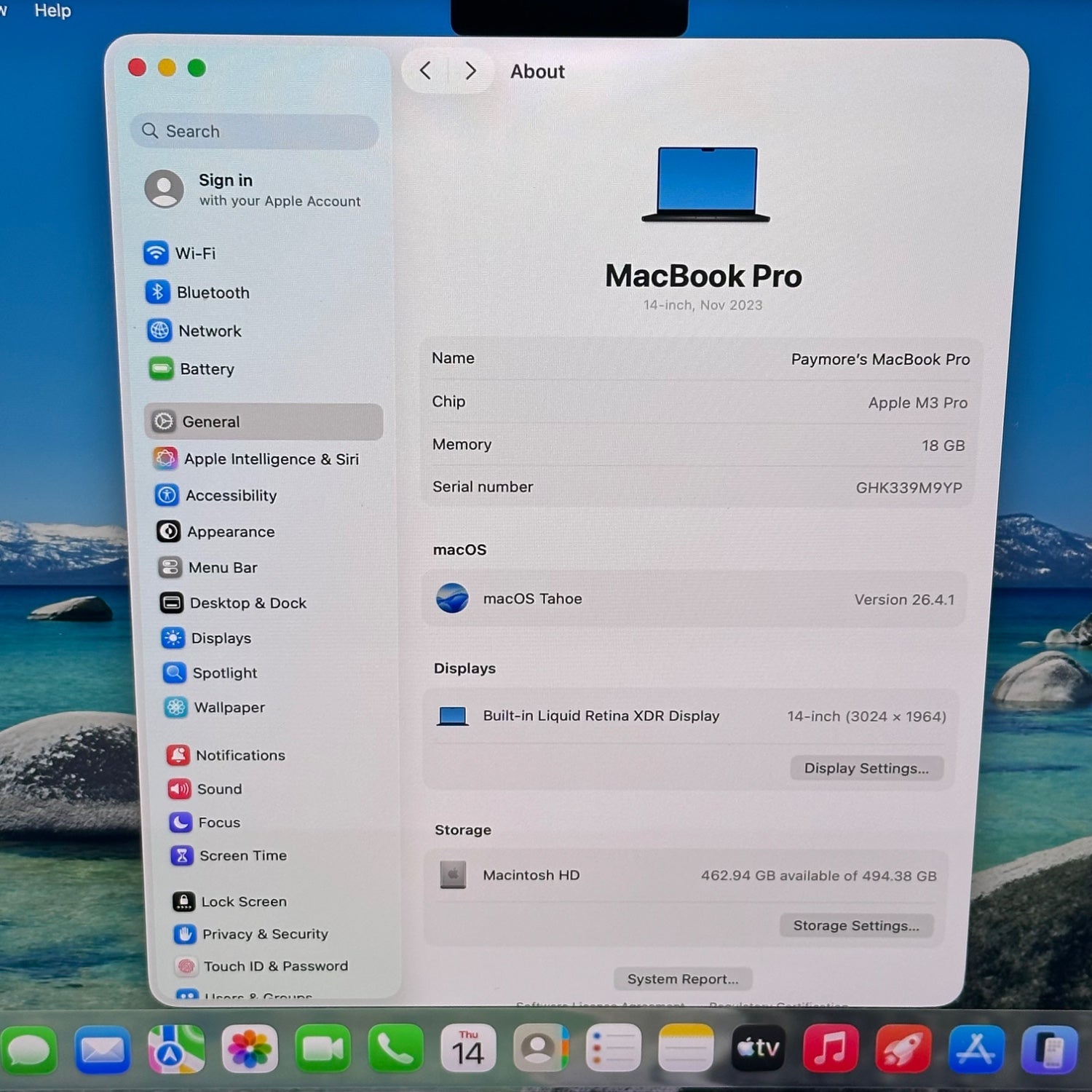Open Notifications settings

226,756
